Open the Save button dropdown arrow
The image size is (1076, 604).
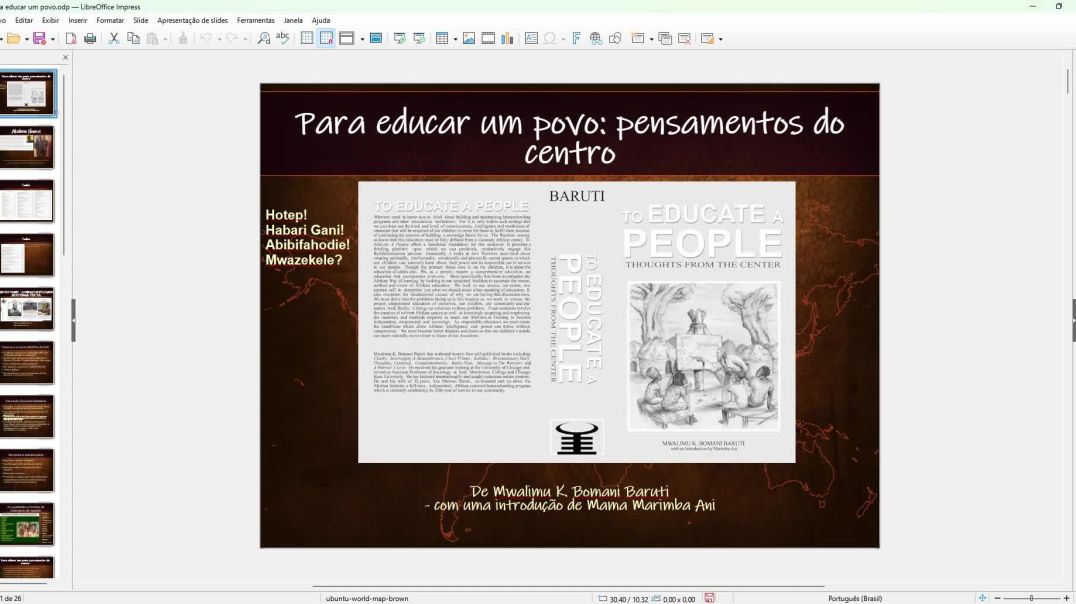[51, 39]
